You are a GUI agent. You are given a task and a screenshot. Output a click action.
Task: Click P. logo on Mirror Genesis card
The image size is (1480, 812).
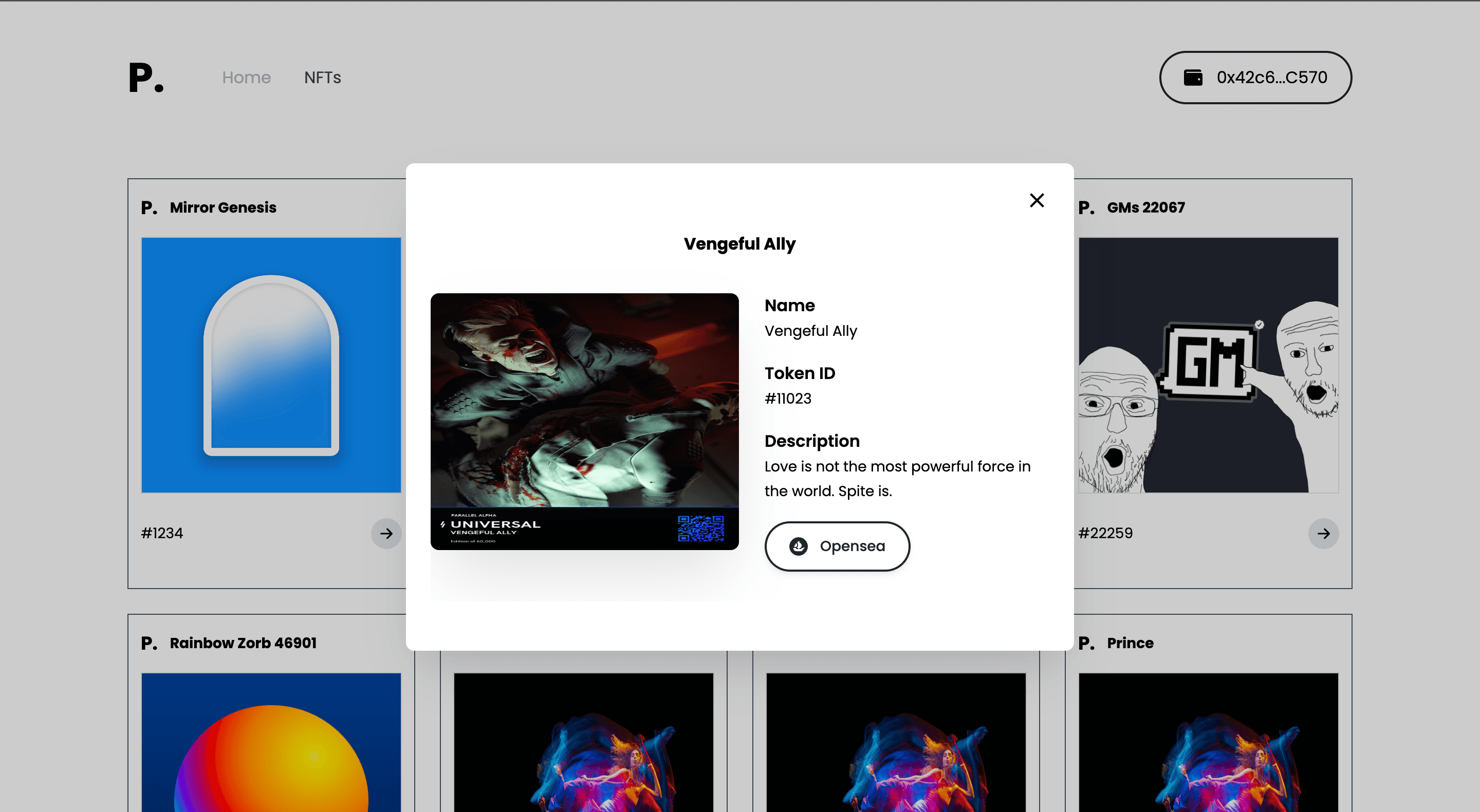point(149,207)
